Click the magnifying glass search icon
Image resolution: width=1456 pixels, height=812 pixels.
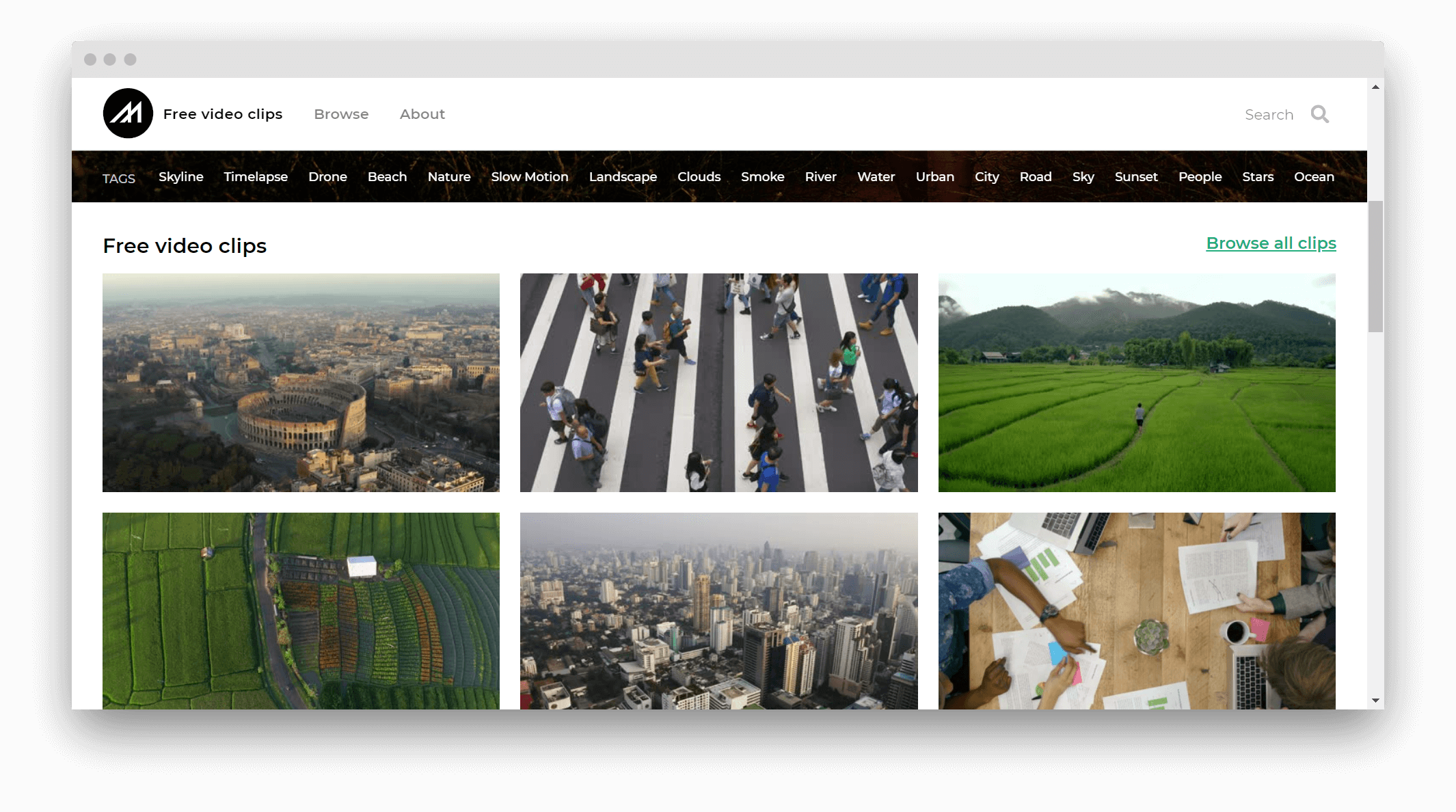[x=1320, y=114]
